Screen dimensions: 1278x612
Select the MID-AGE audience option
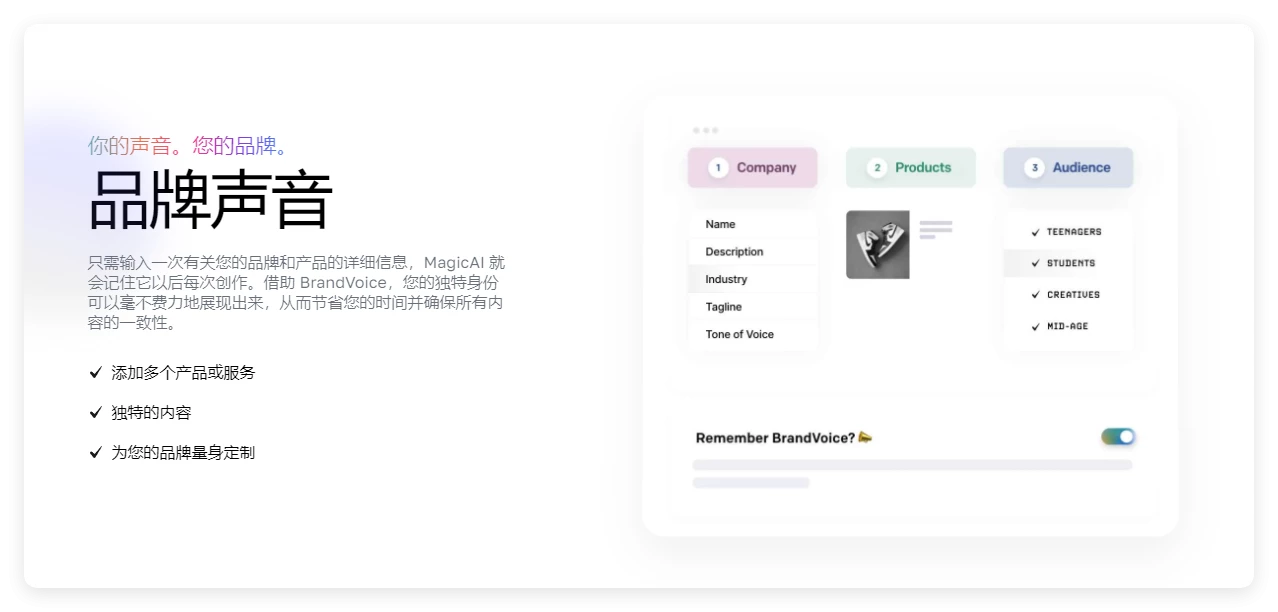pyautogui.click(x=1036, y=326)
